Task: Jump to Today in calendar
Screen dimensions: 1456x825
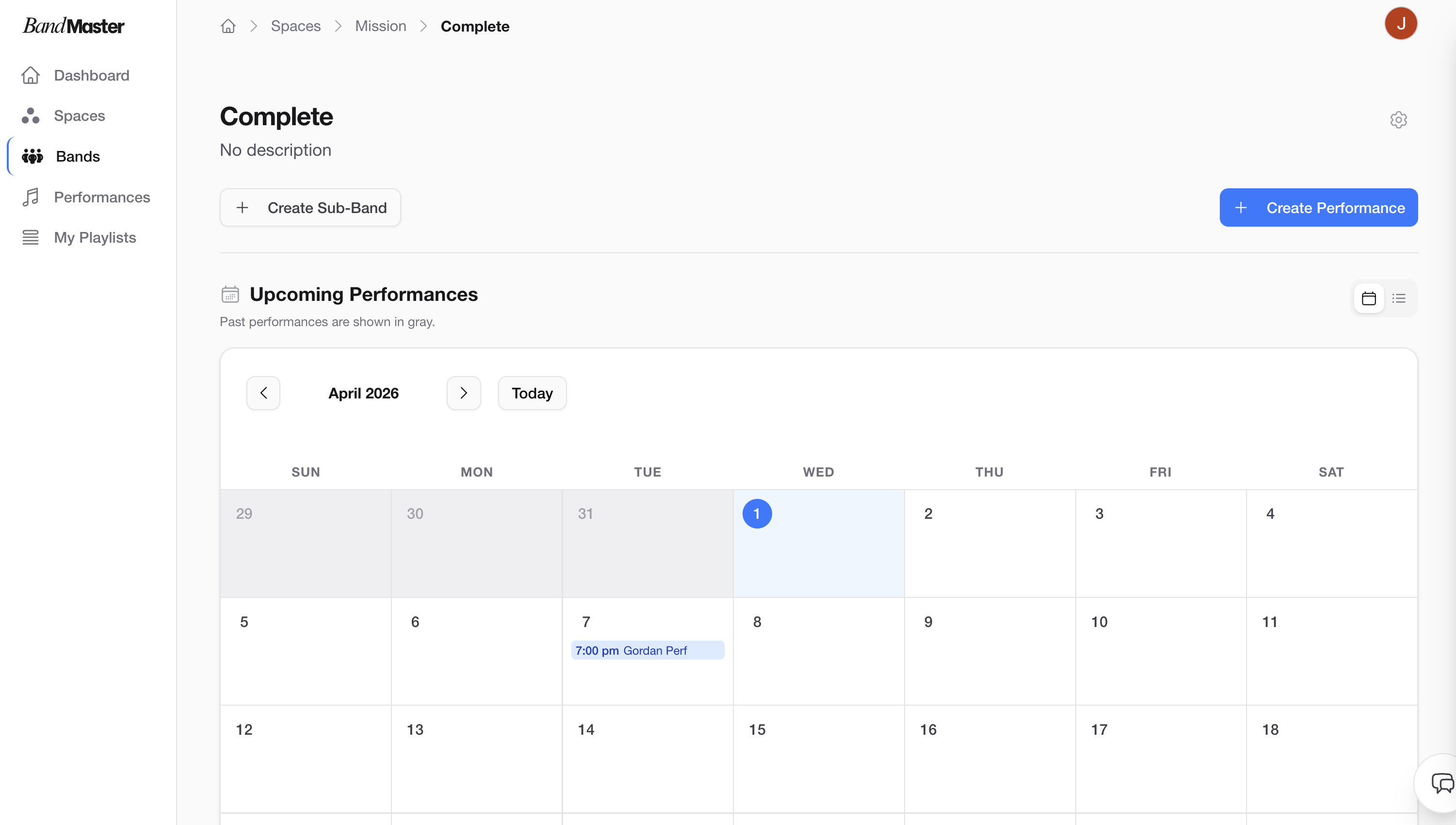Action: pyautogui.click(x=532, y=393)
